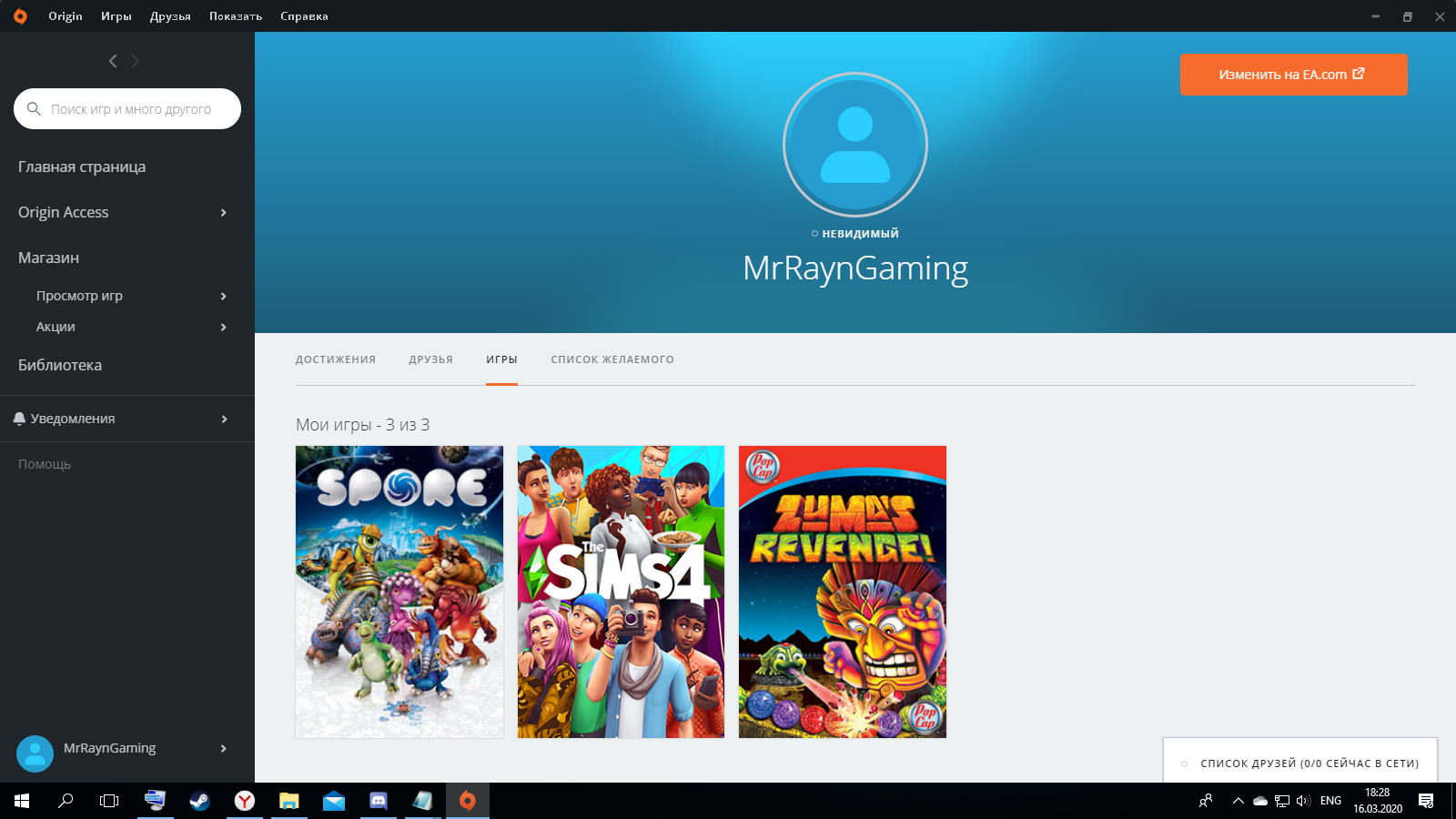Click the network icon in system tray
Image resolution: width=1456 pixels, height=819 pixels.
tap(1282, 801)
